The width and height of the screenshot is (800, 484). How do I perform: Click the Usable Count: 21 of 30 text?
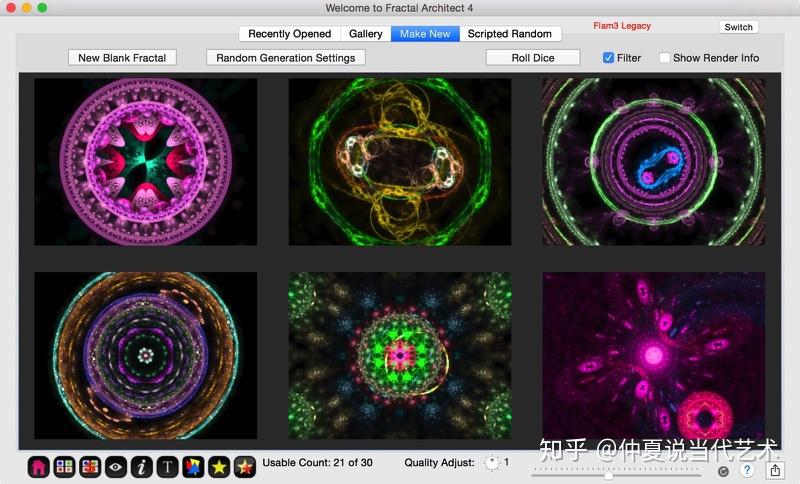[x=317, y=463]
